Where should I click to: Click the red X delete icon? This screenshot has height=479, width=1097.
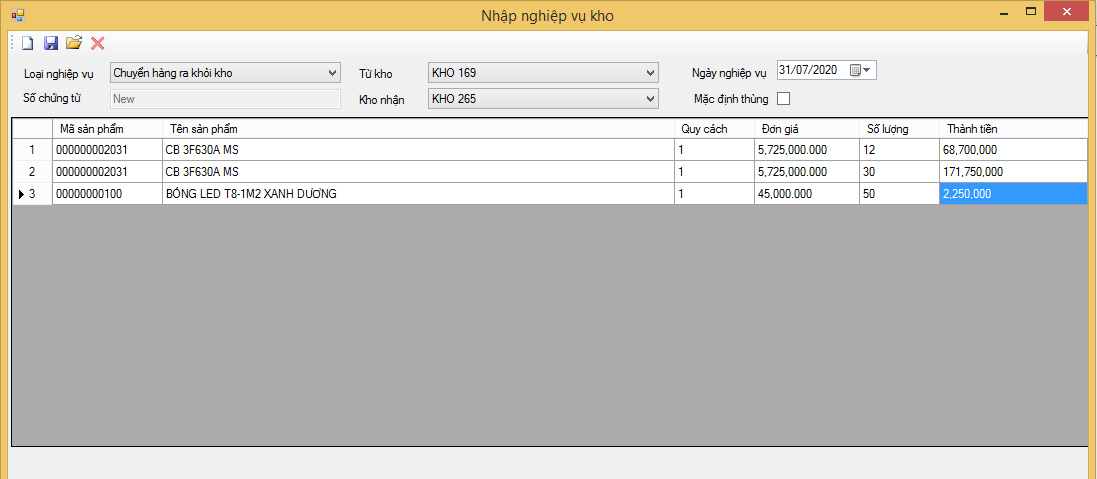click(x=97, y=43)
